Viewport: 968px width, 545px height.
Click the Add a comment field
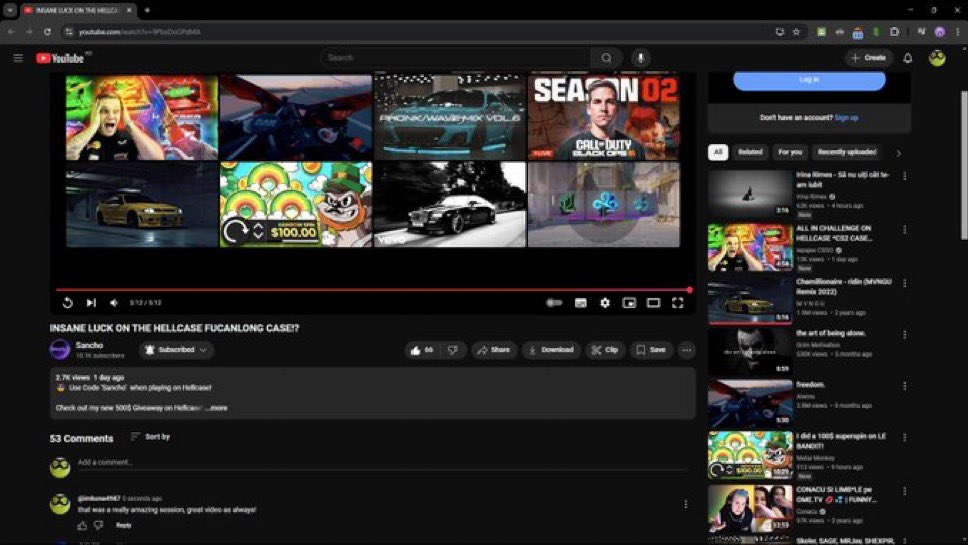click(x=383, y=462)
